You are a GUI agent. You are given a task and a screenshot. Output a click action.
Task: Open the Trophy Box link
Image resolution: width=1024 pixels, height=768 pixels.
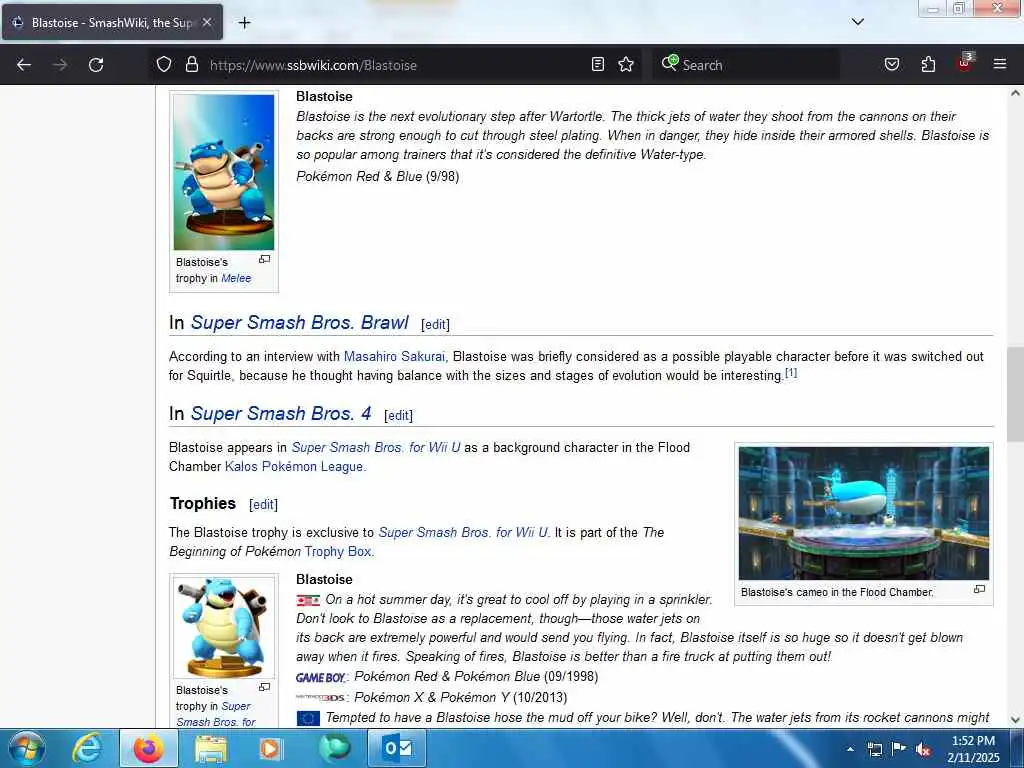pyautogui.click(x=338, y=551)
